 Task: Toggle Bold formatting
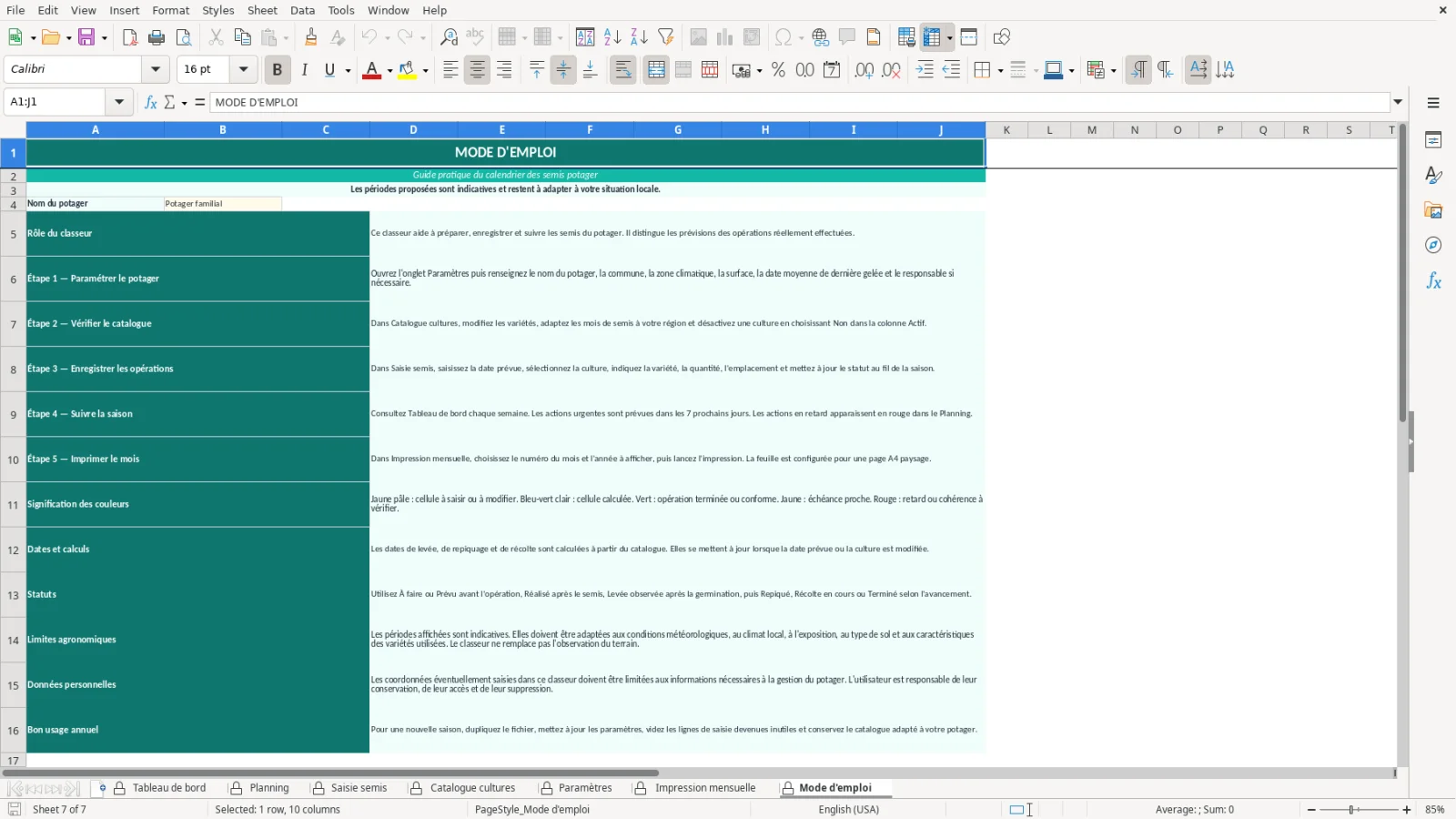(x=278, y=70)
